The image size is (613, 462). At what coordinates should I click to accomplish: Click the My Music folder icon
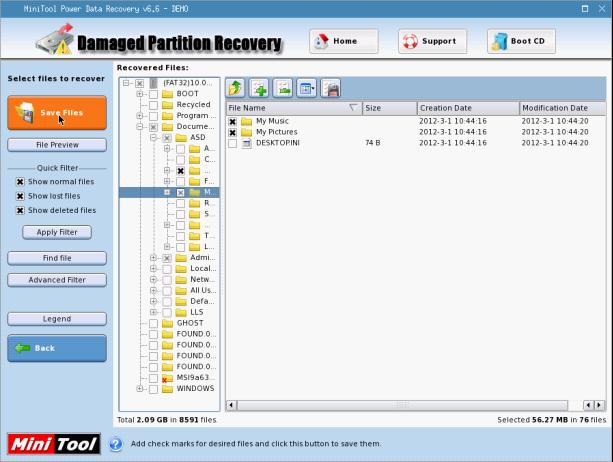246,121
